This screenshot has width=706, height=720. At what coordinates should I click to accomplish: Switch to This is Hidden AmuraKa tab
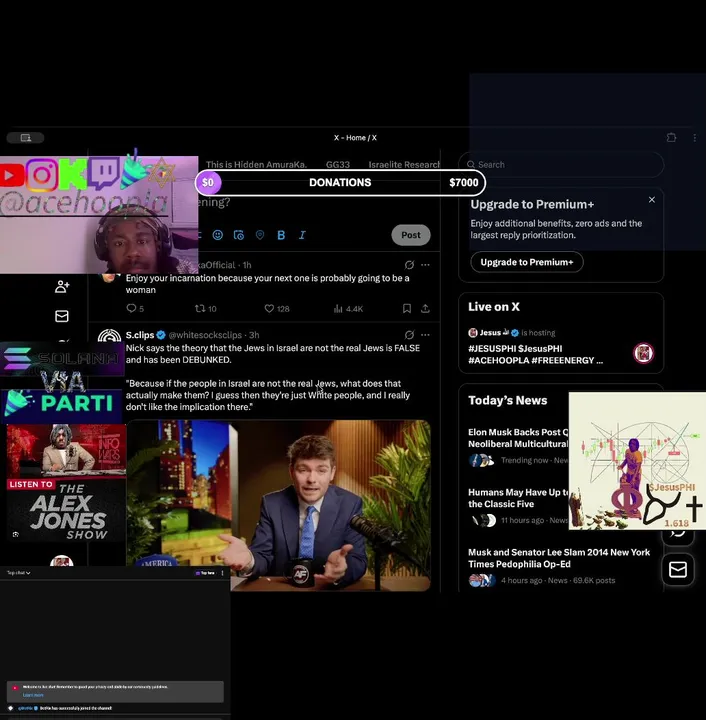click(256, 164)
